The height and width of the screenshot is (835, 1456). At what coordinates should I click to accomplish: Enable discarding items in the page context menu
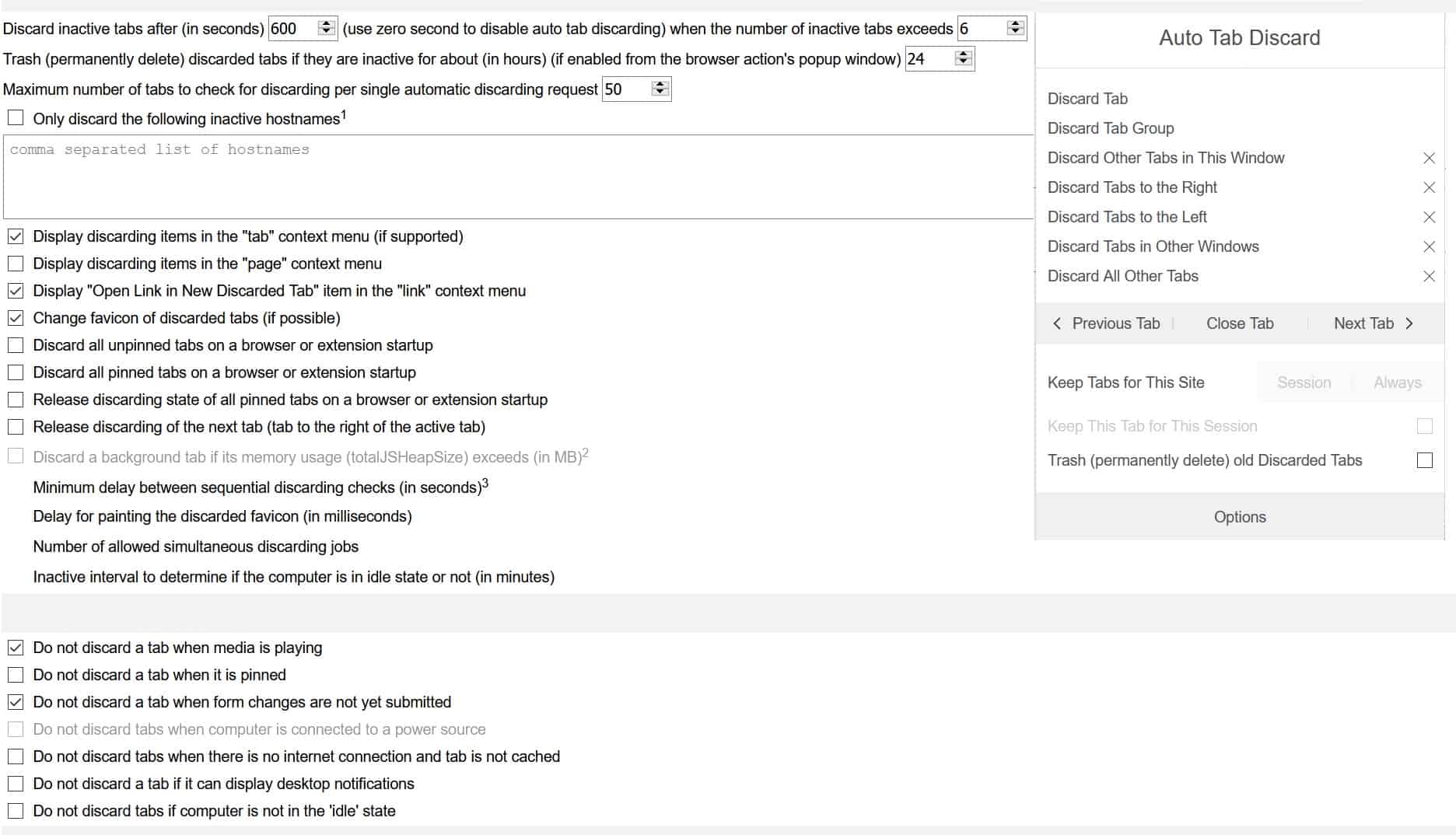point(16,264)
